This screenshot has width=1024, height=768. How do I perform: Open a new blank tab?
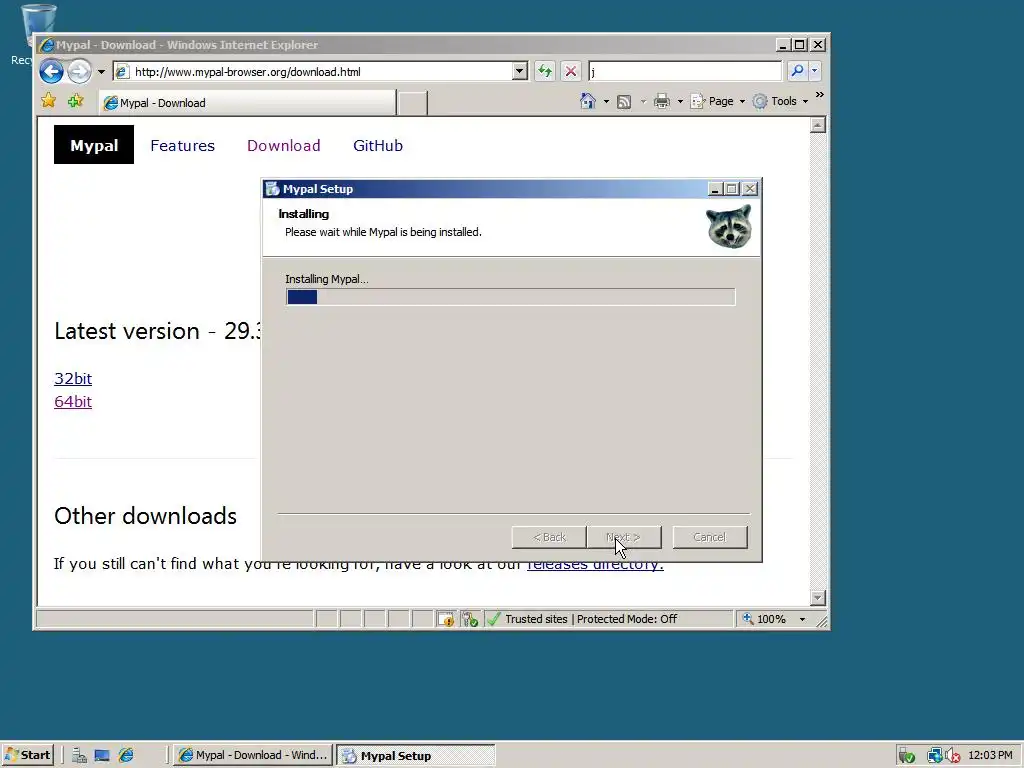click(x=413, y=104)
